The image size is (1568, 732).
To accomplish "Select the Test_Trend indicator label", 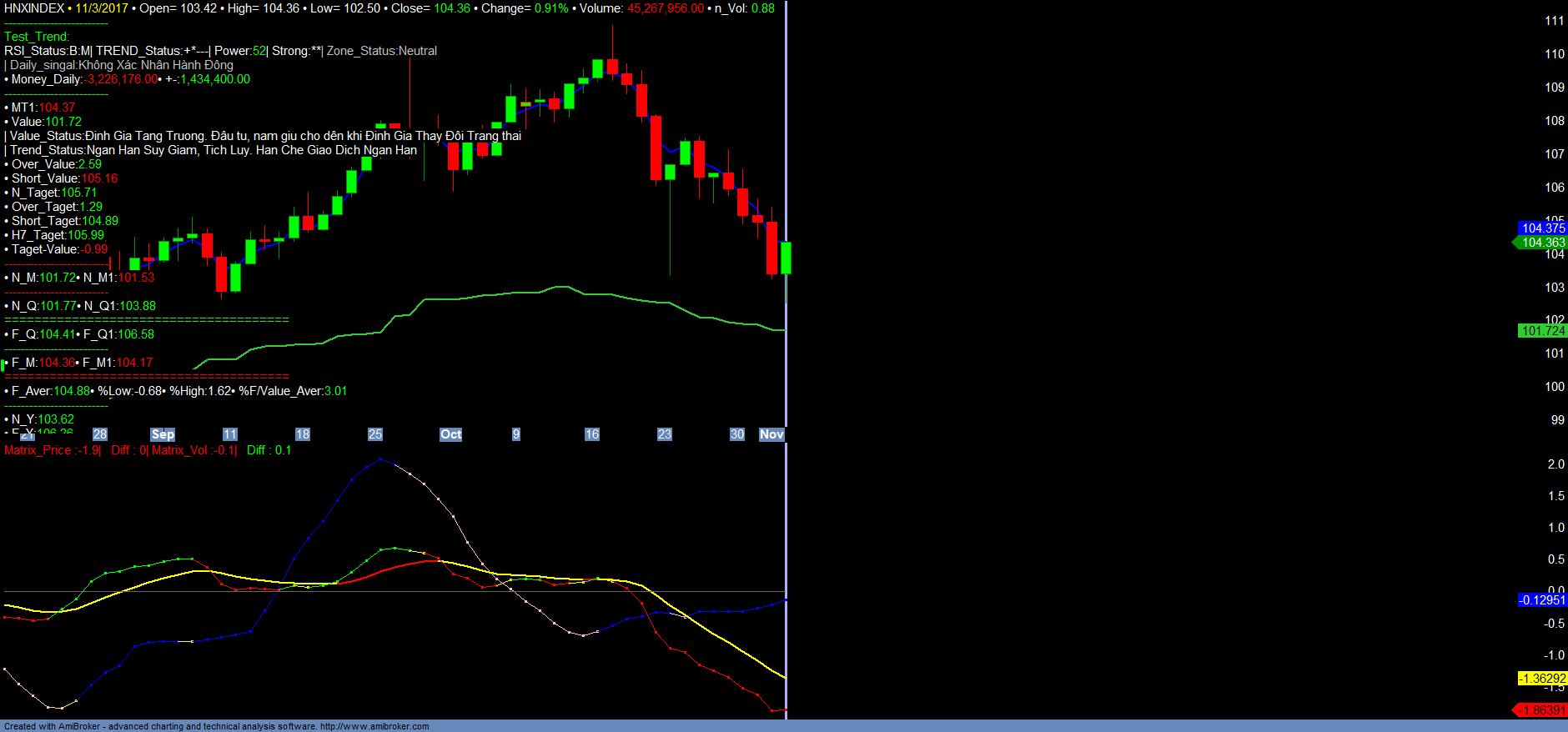I will click(37, 37).
